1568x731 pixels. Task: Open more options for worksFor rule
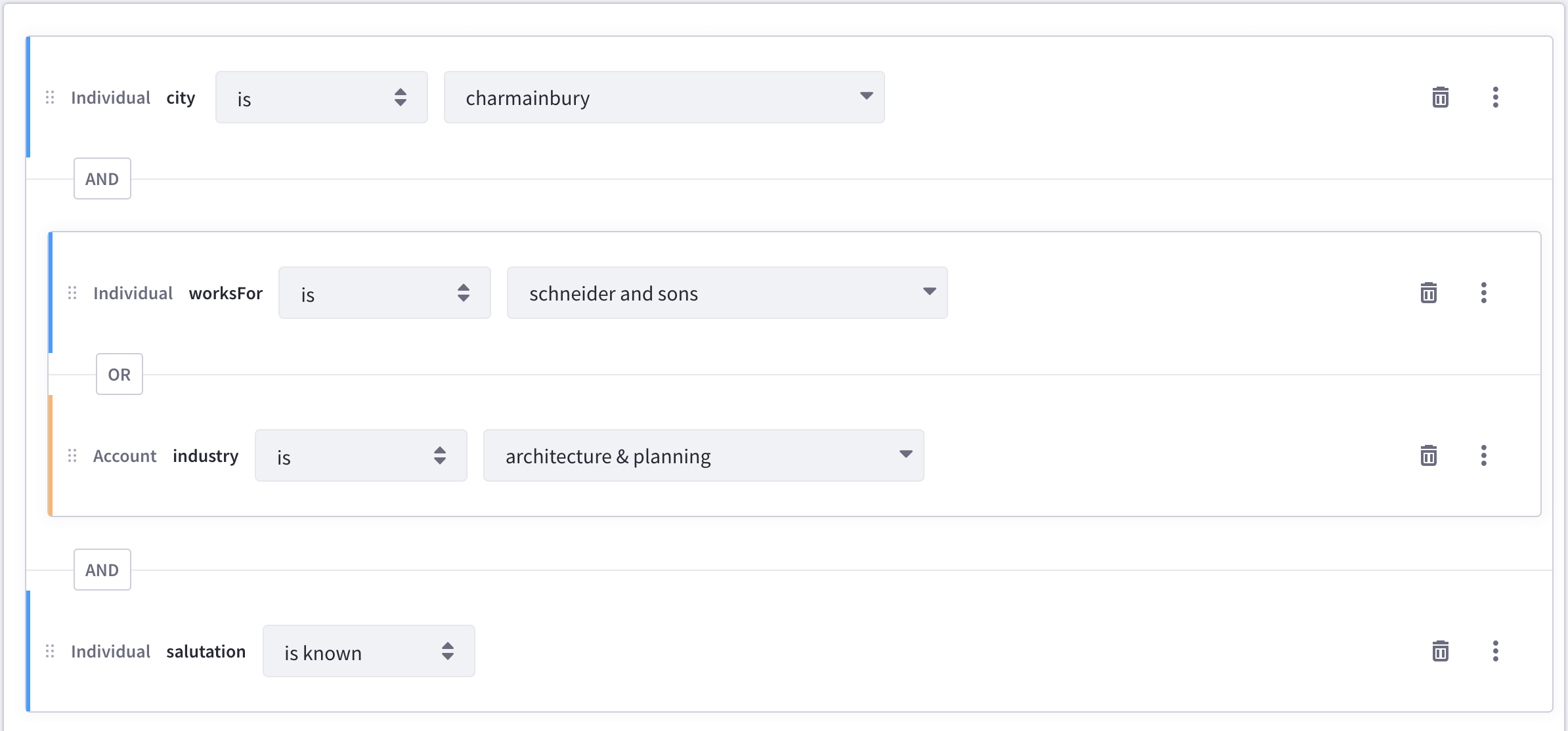[1483, 293]
